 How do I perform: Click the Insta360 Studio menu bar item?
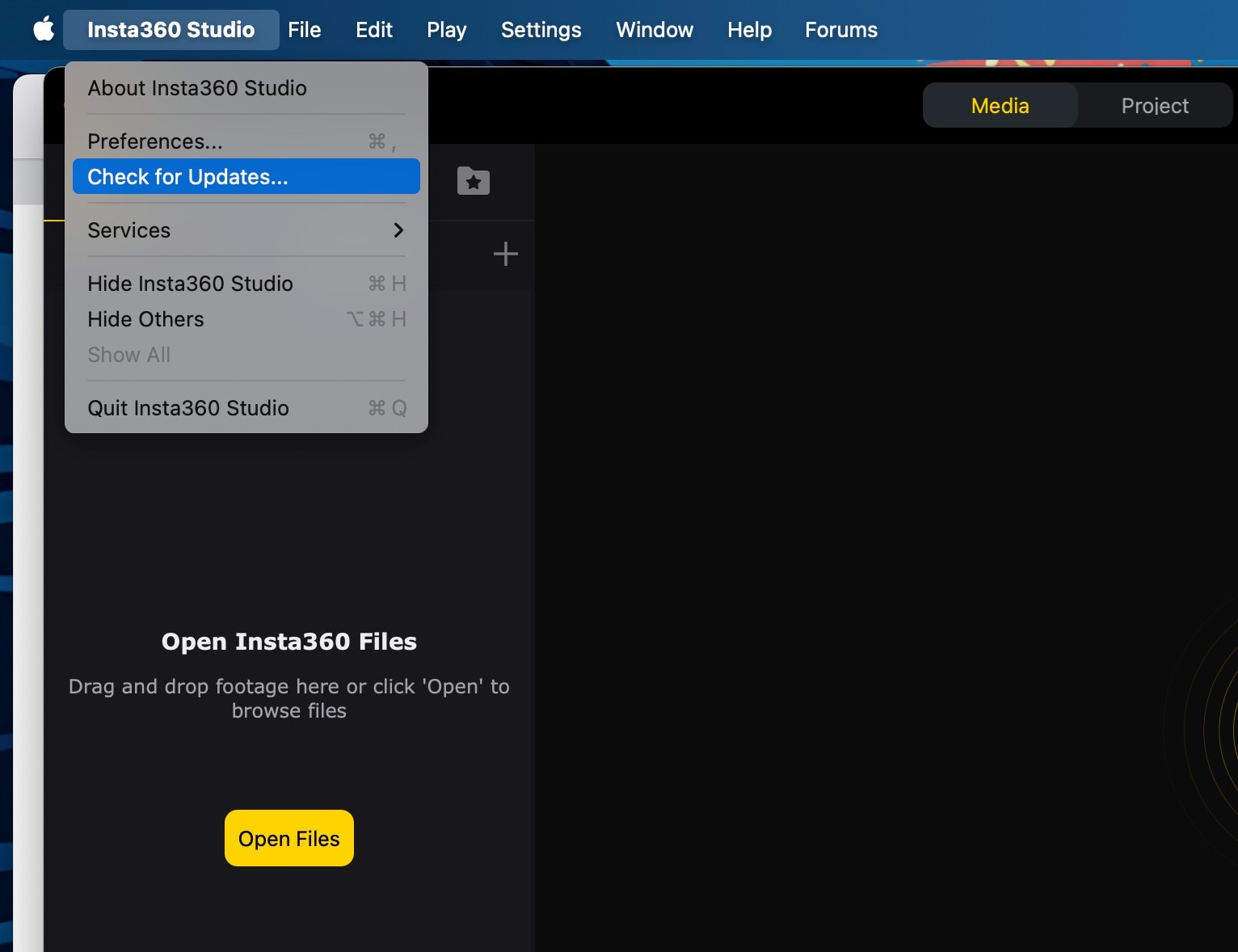click(171, 30)
